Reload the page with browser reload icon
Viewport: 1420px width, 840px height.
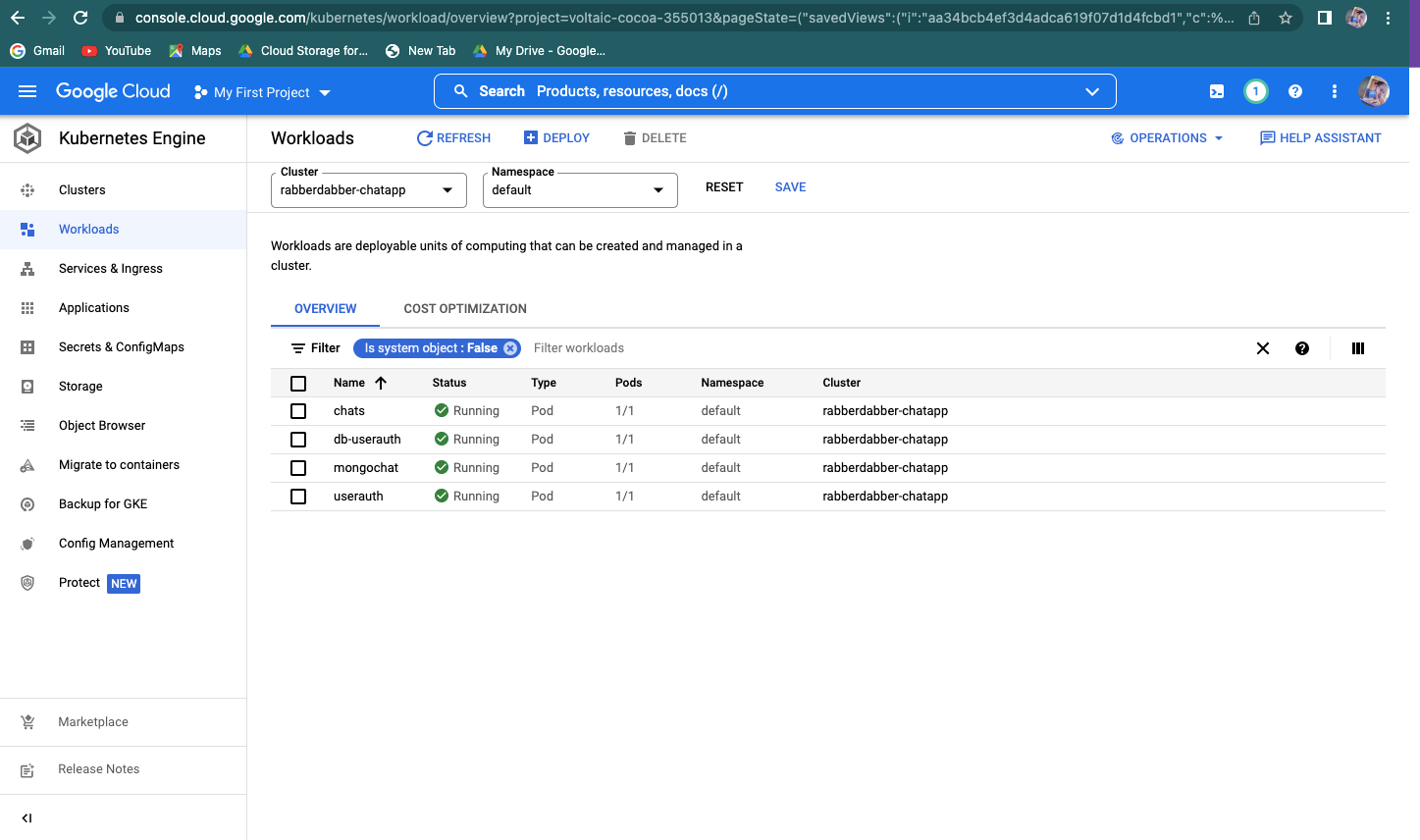pos(80,18)
